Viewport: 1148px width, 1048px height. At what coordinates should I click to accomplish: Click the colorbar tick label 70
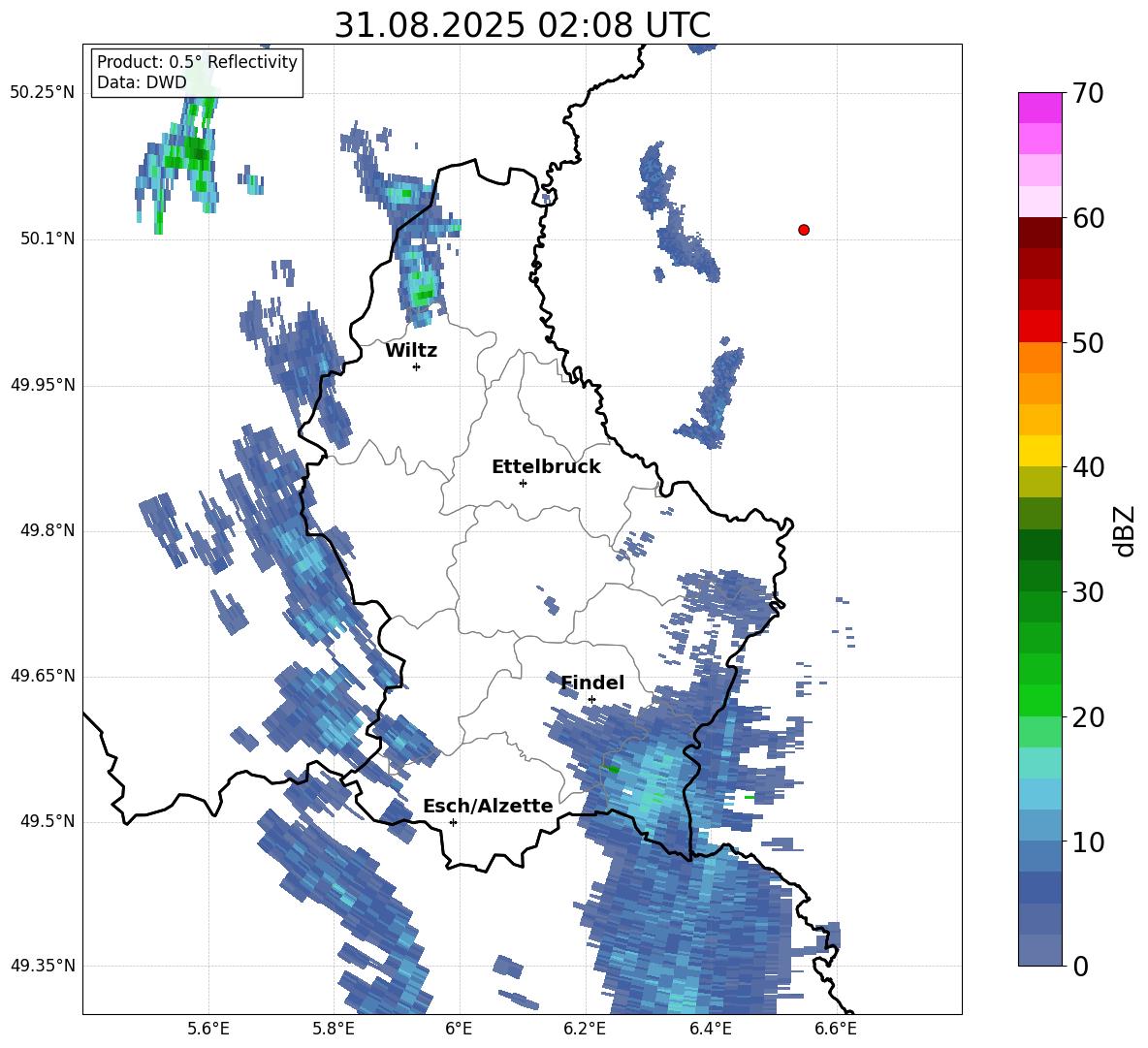tap(1088, 94)
